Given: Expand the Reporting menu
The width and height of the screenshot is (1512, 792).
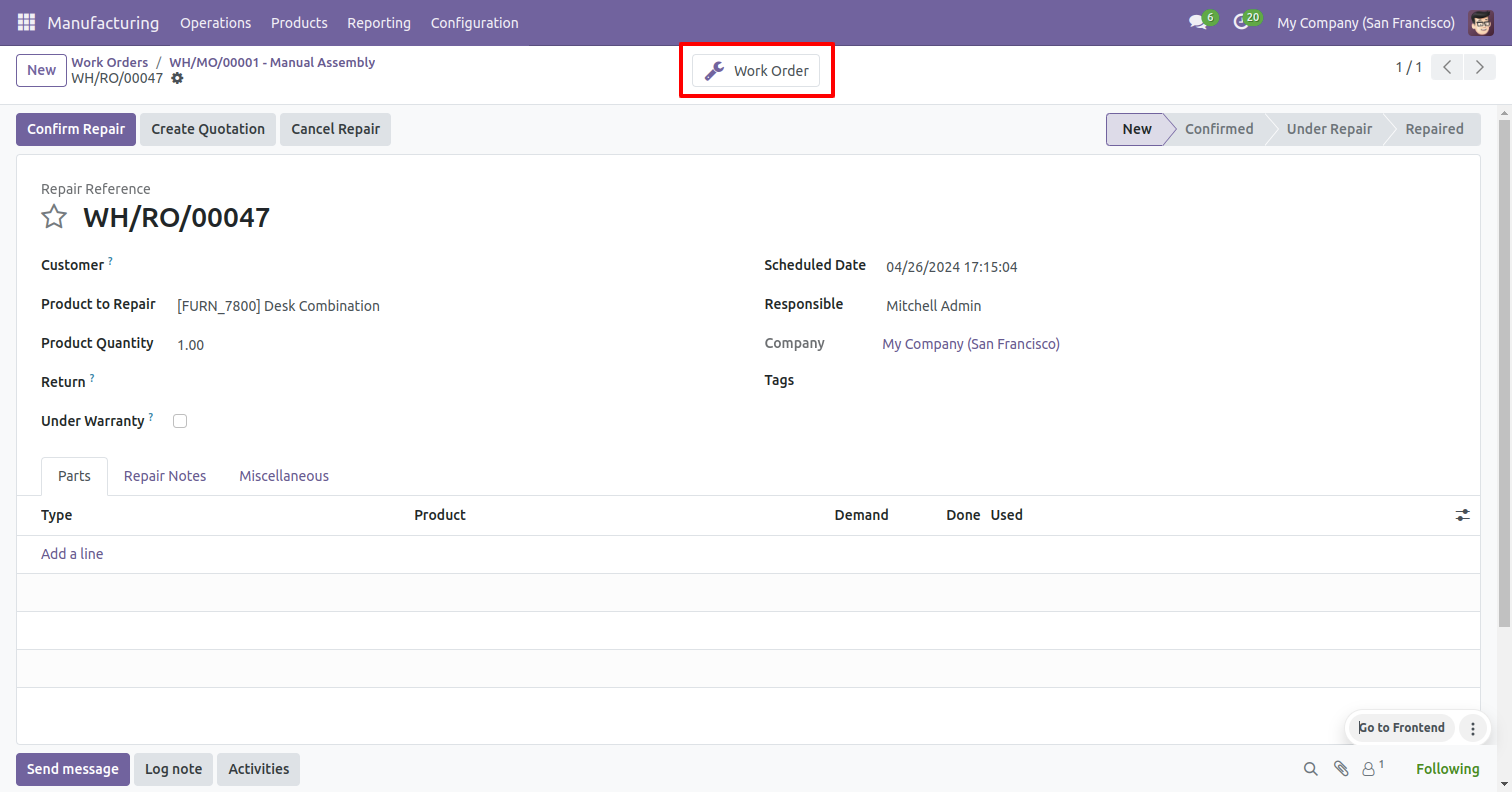Looking at the screenshot, I should pos(379,22).
